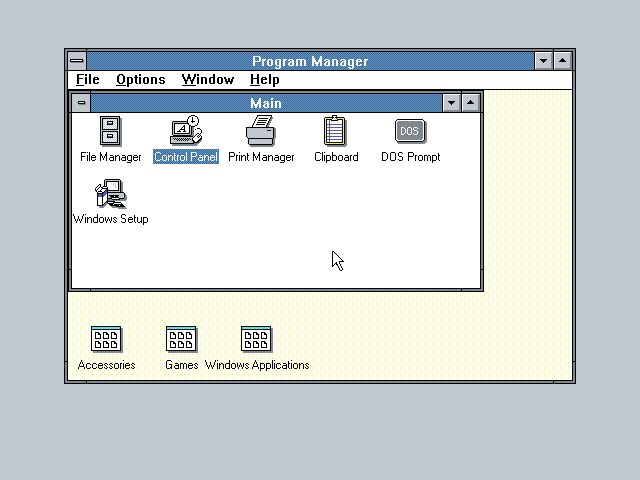
Task: Select the File Manager icon
Action: click(x=110, y=132)
